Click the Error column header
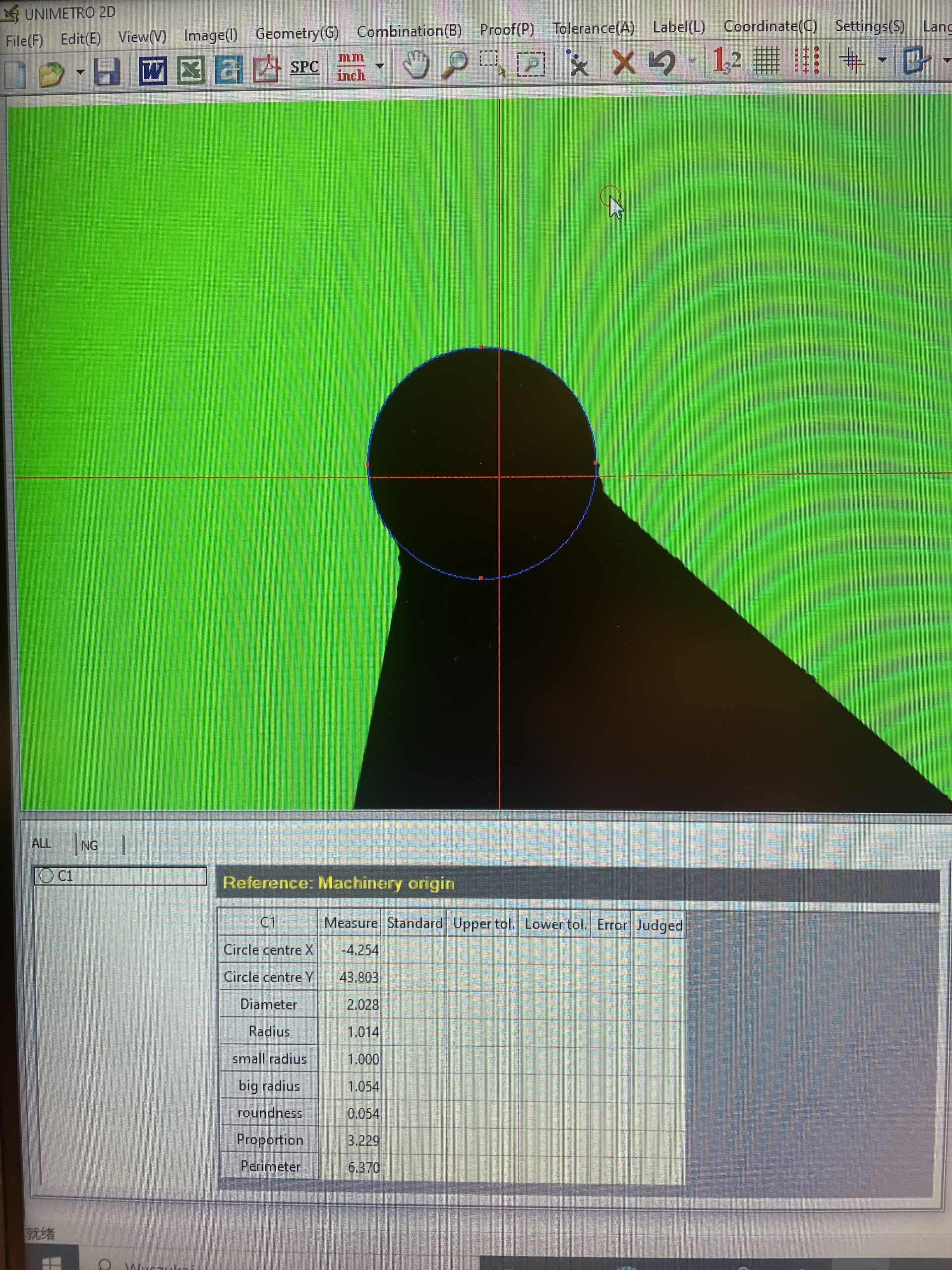The height and width of the screenshot is (1270, 952). pos(611,925)
